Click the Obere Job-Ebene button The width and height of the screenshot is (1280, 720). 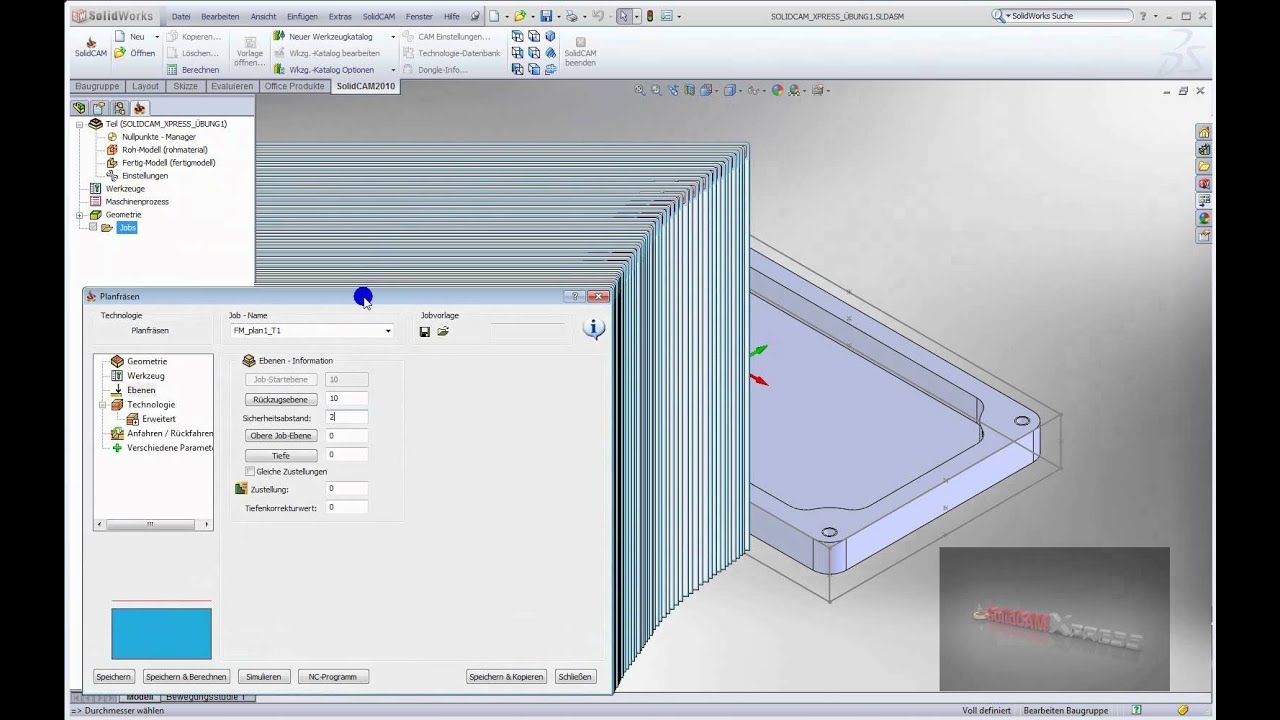[x=281, y=436]
